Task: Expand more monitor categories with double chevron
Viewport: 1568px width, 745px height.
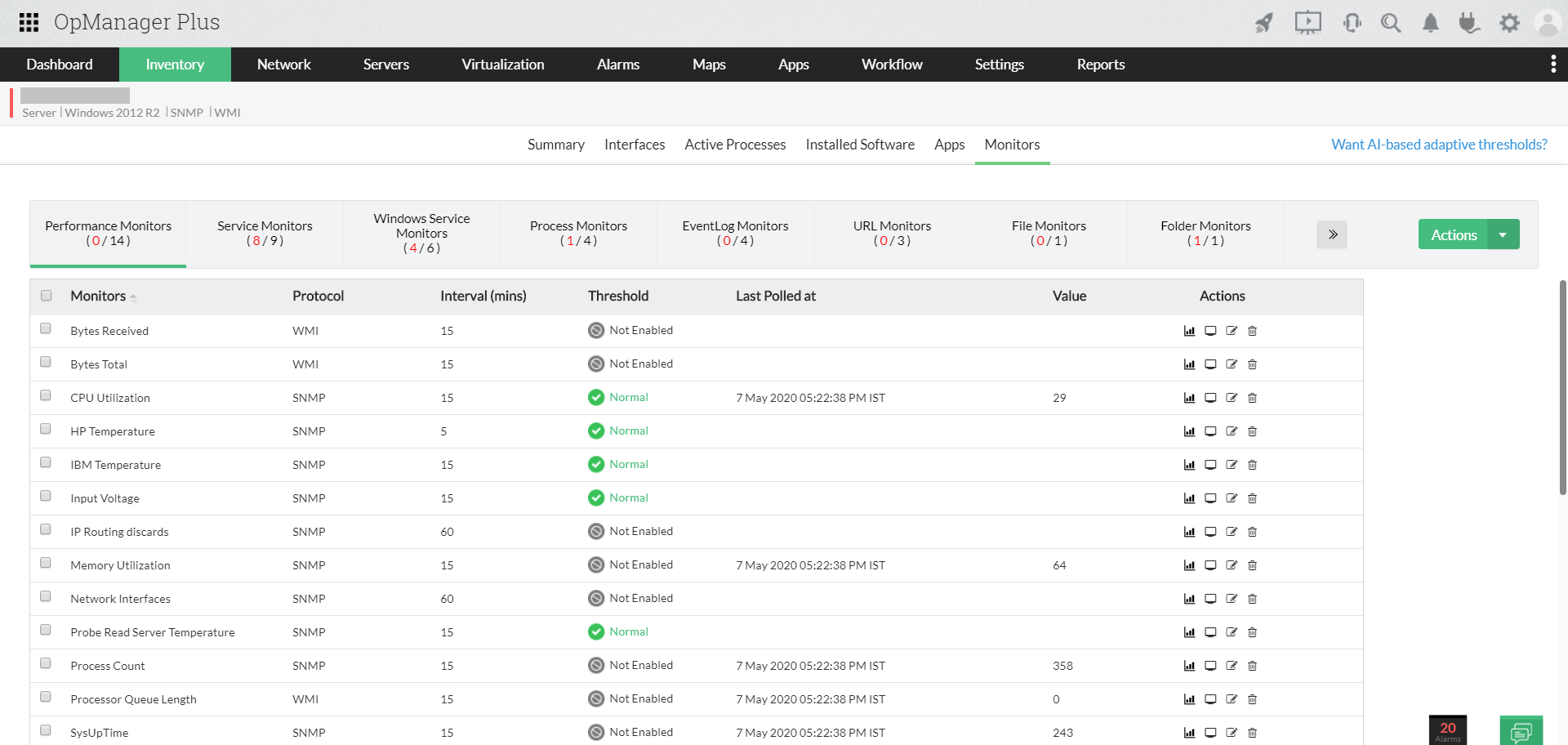Action: tap(1332, 234)
